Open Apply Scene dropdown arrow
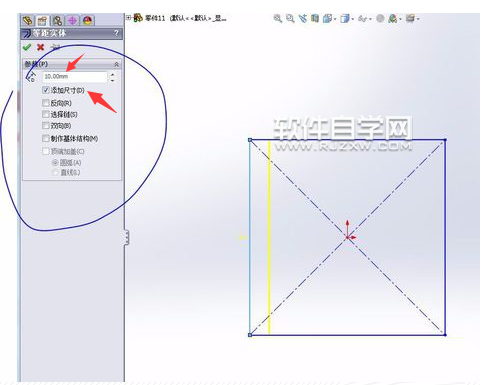Viewport: 488px width, 385px height. pos(400,19)
